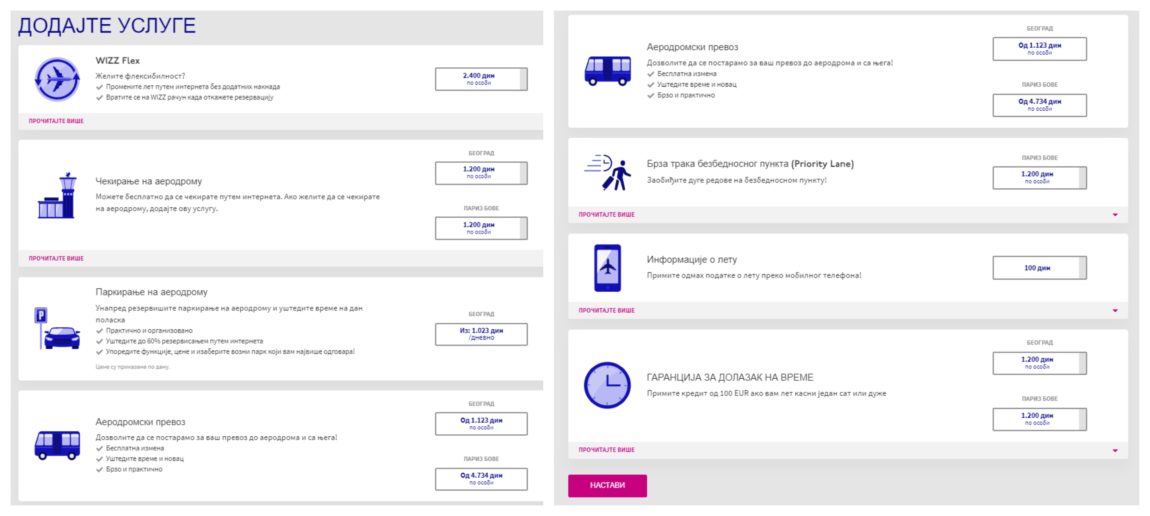This screenshot has width=1150, height=516.
Task: Click the flight information phone icon
Action: 607,268
